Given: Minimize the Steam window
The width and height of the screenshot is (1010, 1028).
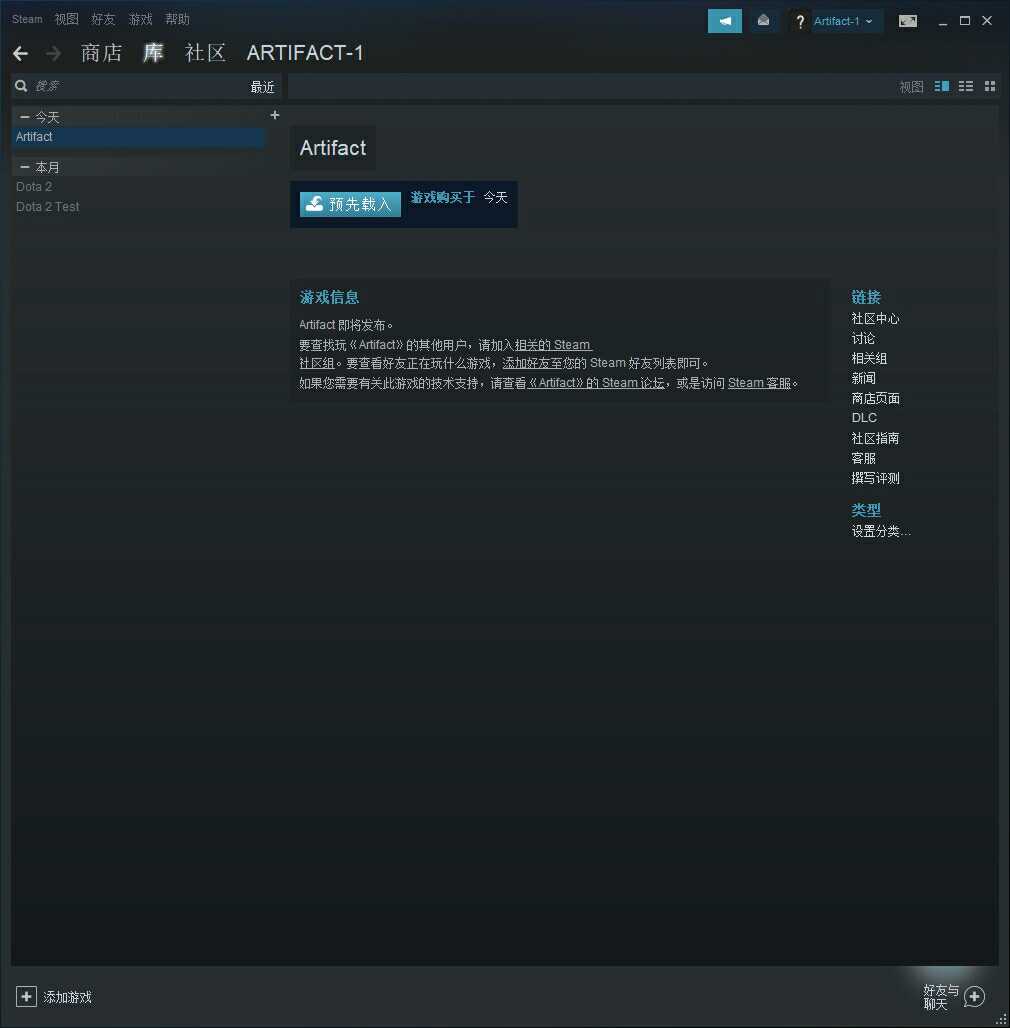Looking at the screenshot, I should [x=942, y=22].
